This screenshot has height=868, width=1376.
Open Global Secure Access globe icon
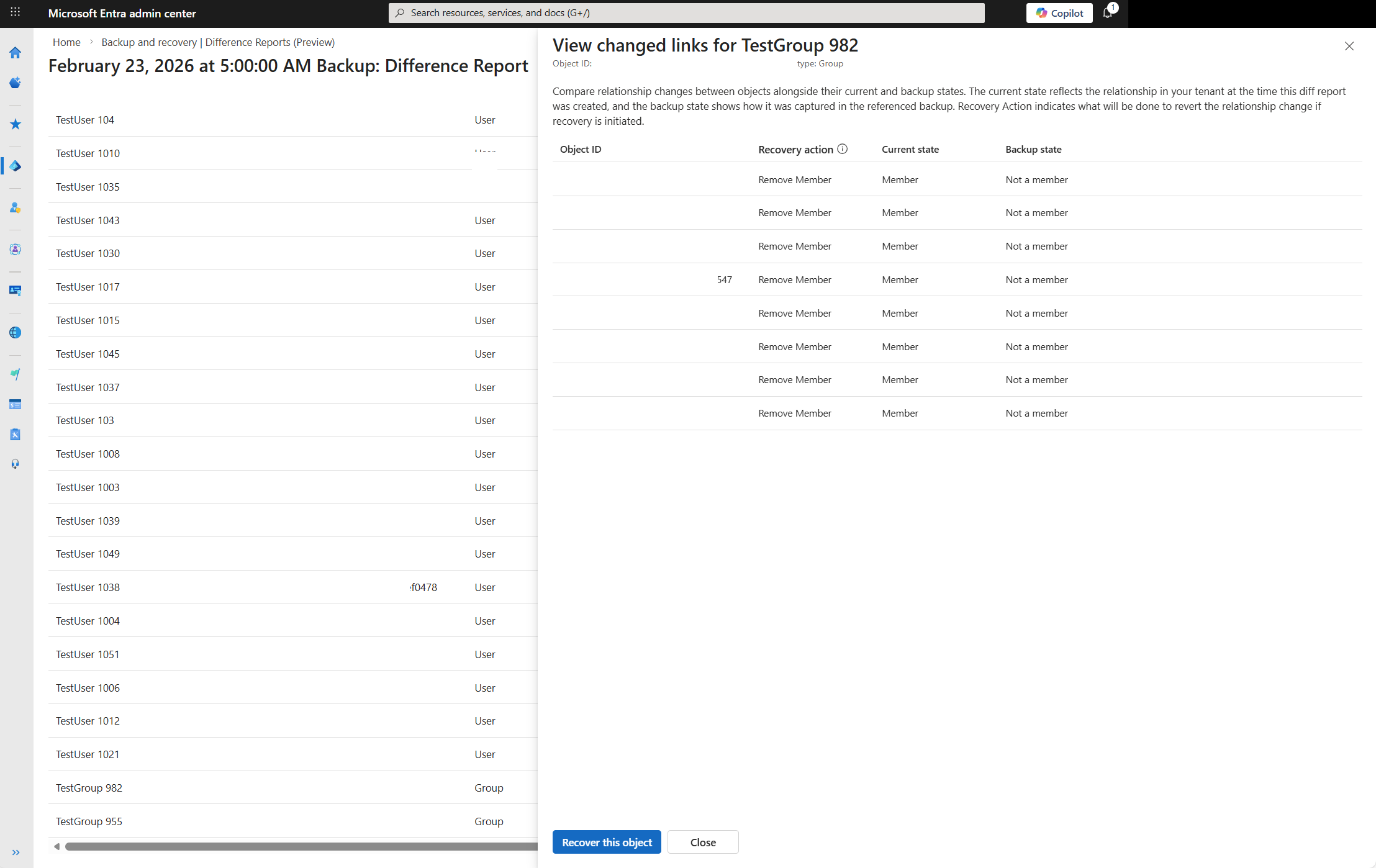point(15,332)
